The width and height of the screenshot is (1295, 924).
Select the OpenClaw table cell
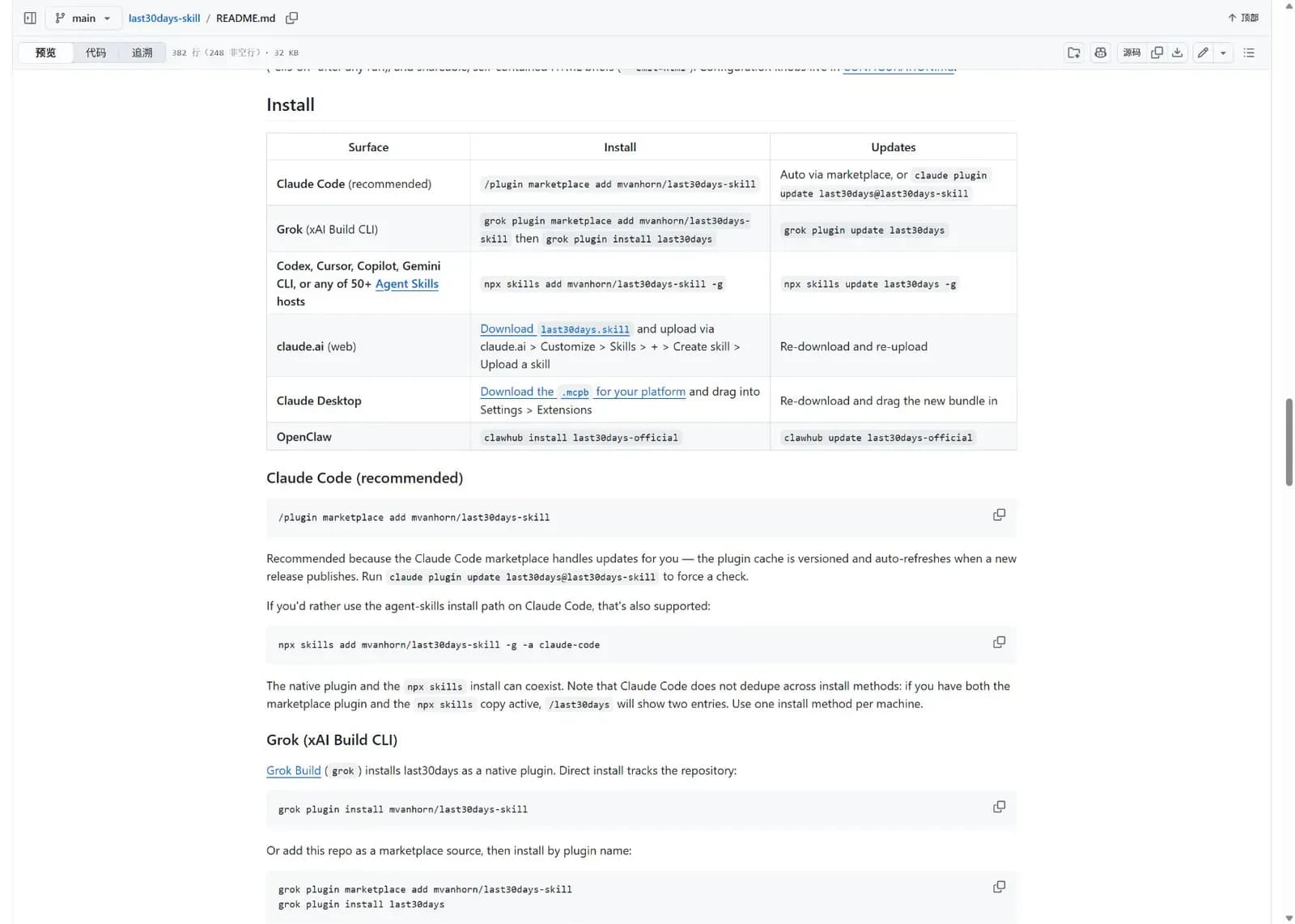pos(368,437)
